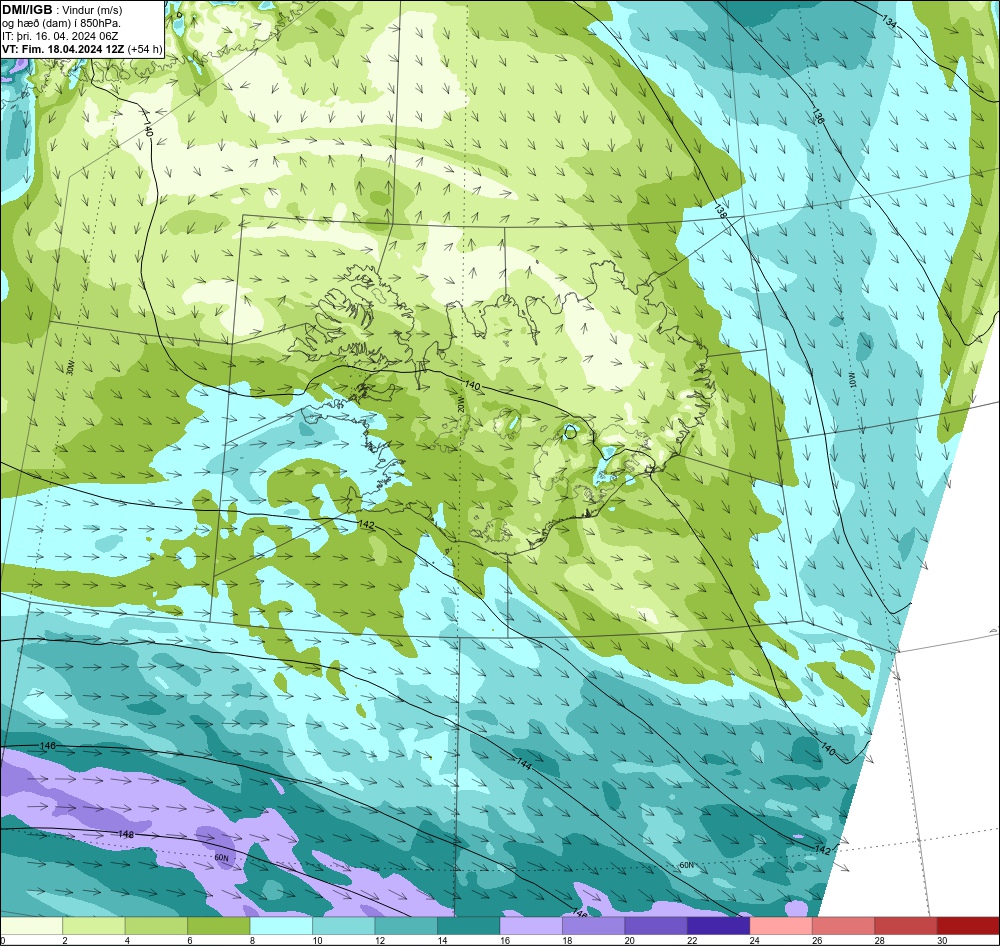The width and height of the screenshot is (1000, 946).
Task: Click the '136' height contour label
Action: (818, 116)
